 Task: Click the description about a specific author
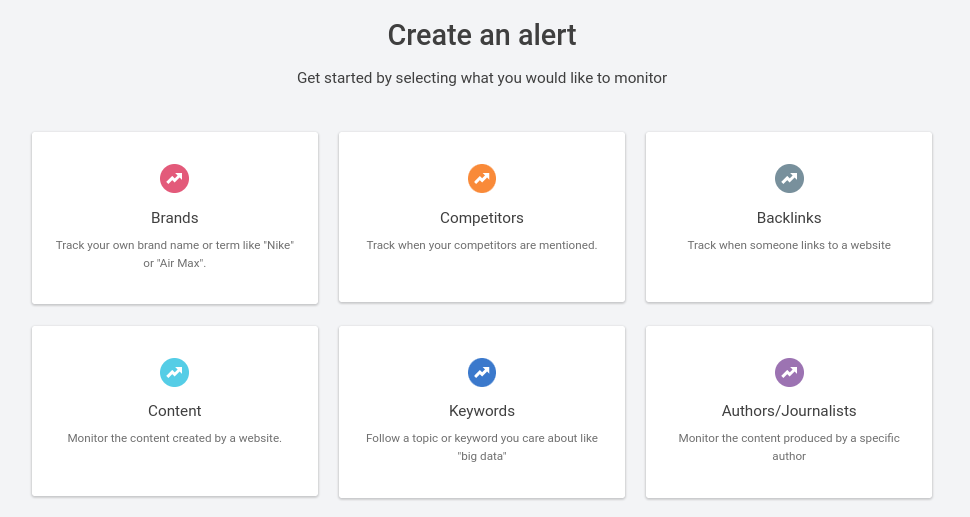coord(789,447)
